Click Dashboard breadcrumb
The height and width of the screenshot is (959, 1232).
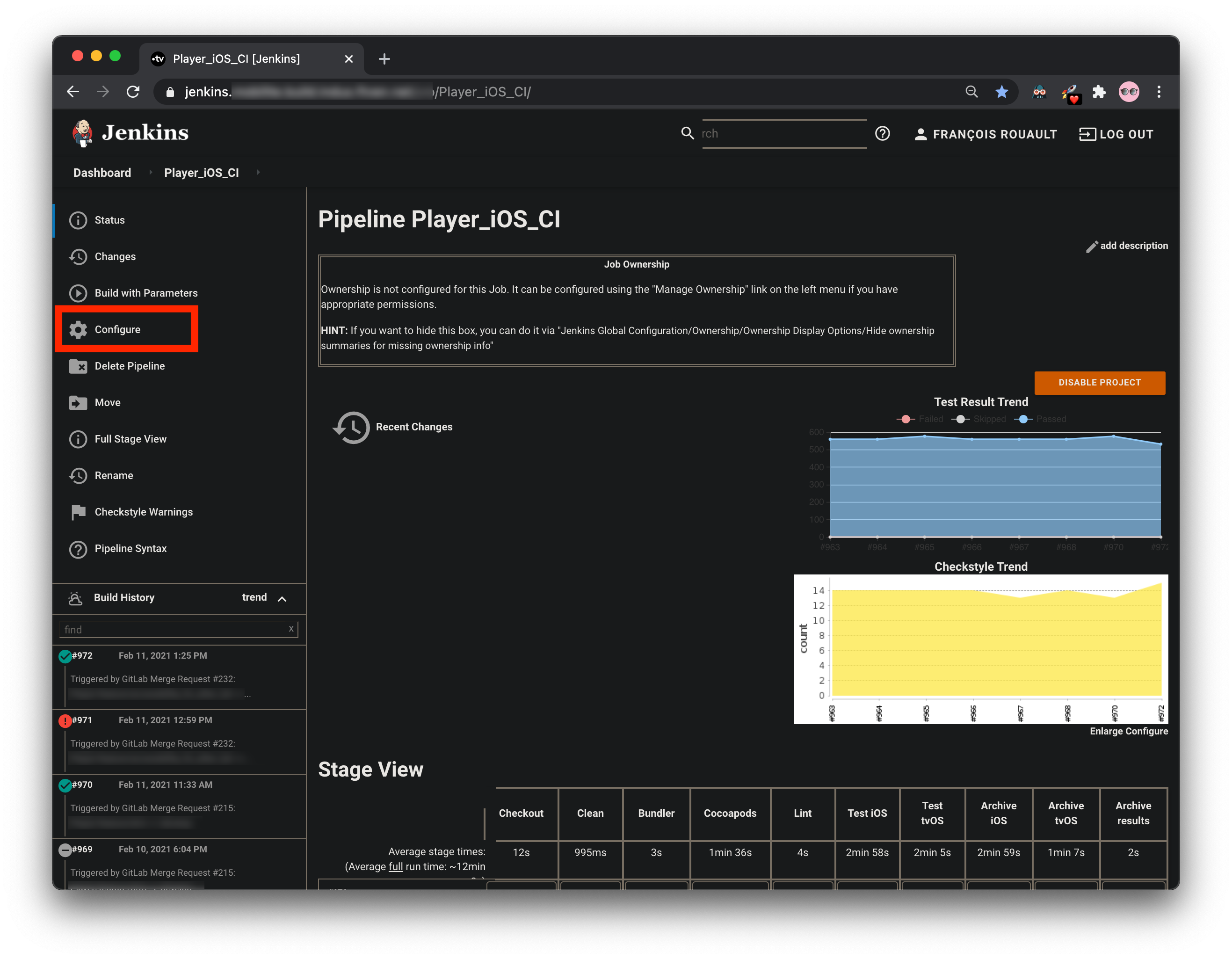click(102, 173)
